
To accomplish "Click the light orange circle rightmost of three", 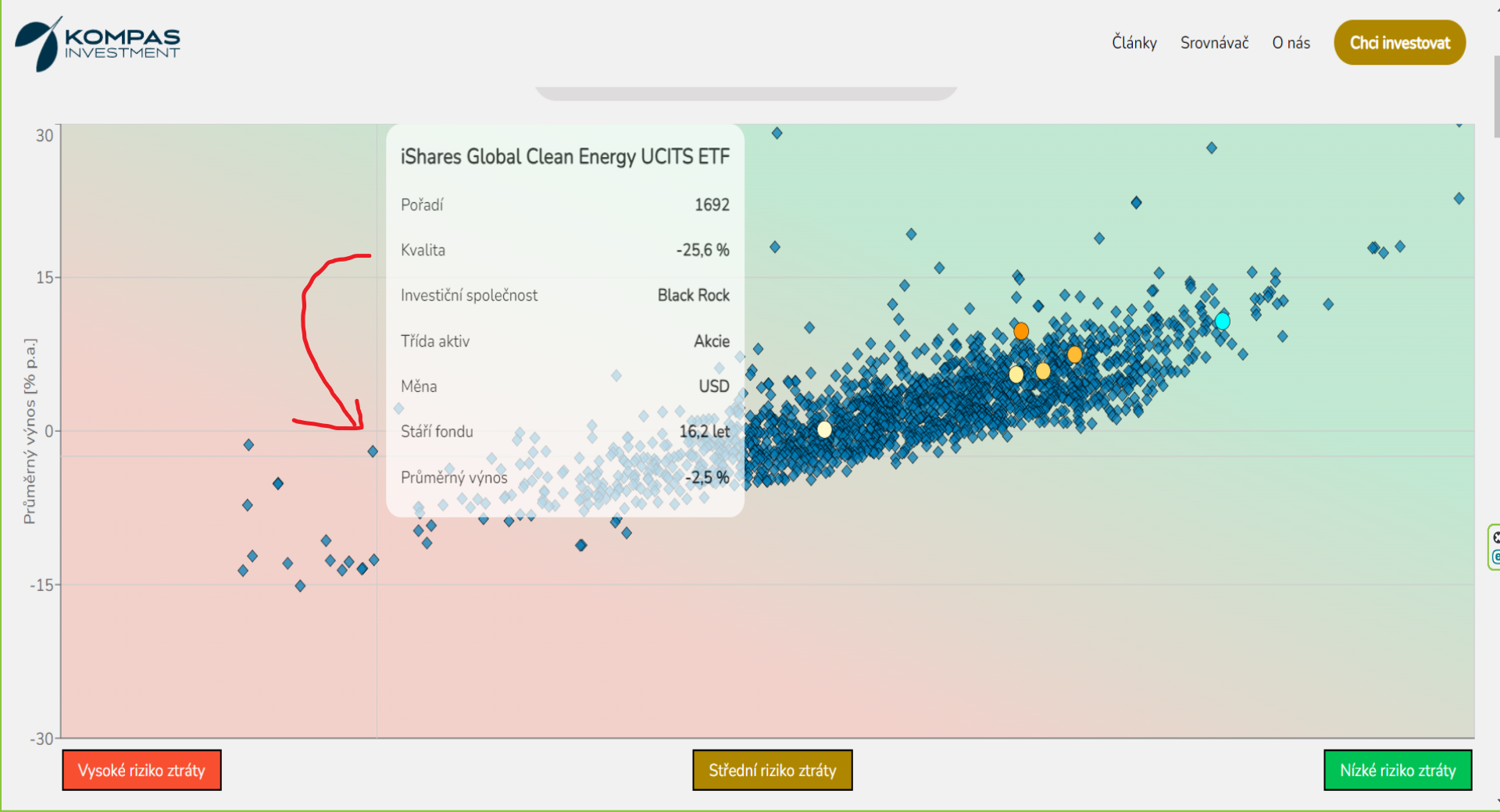I will coord(1075,354).
